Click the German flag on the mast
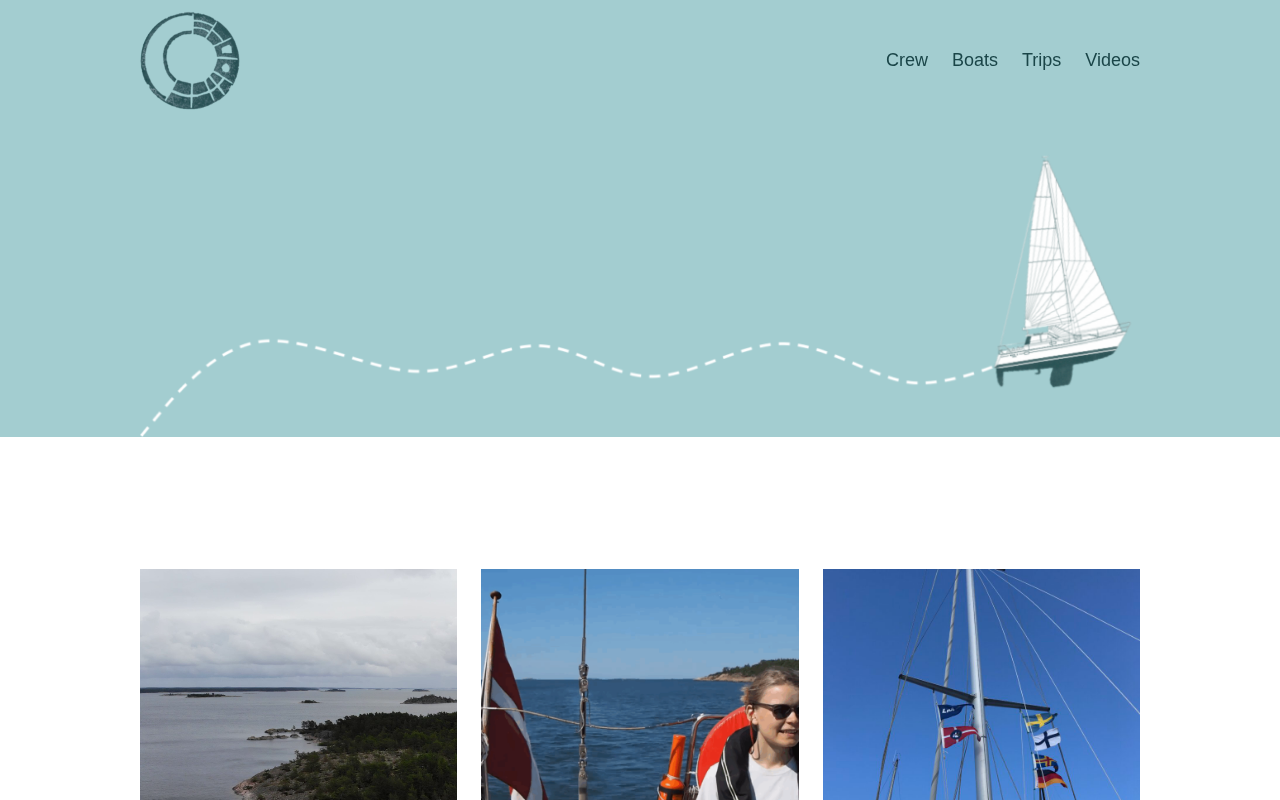The image size is (1280, 800). 1050,778
